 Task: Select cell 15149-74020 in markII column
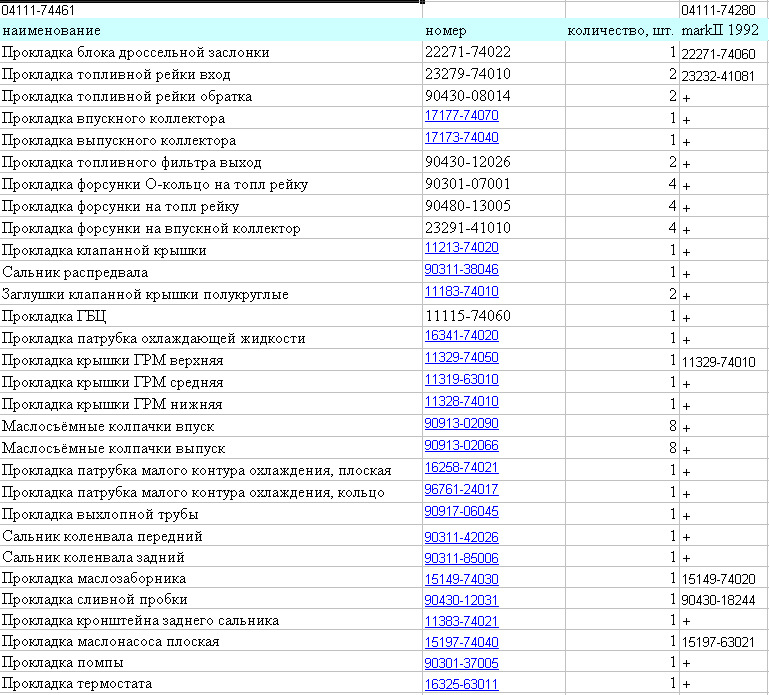pos(724,579)
